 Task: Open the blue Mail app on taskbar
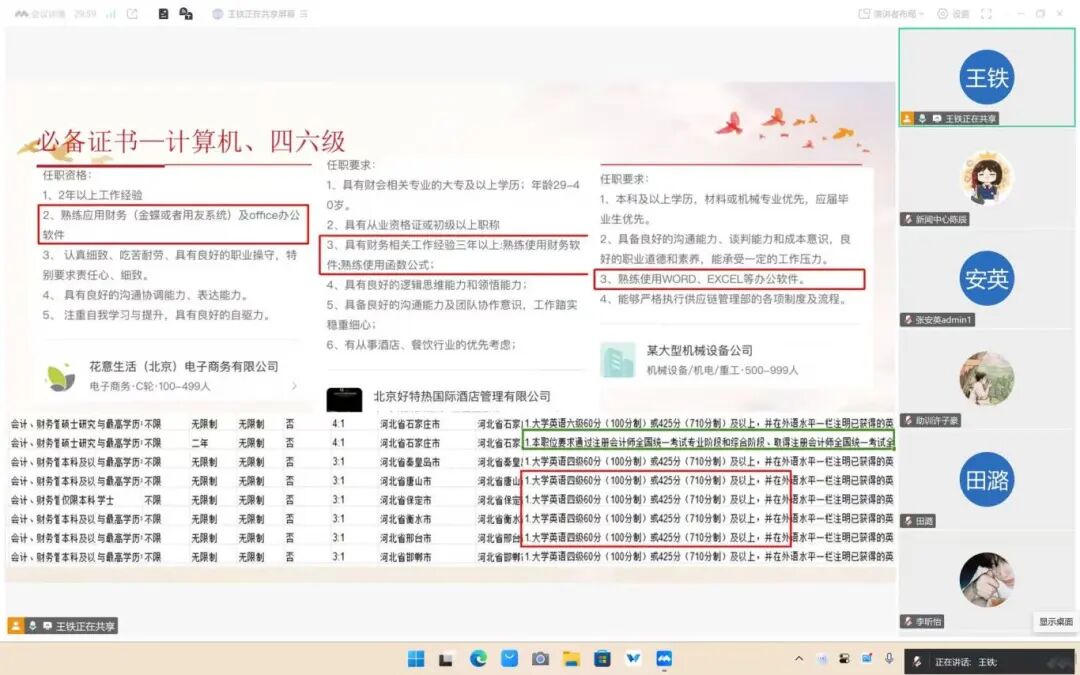509,659
